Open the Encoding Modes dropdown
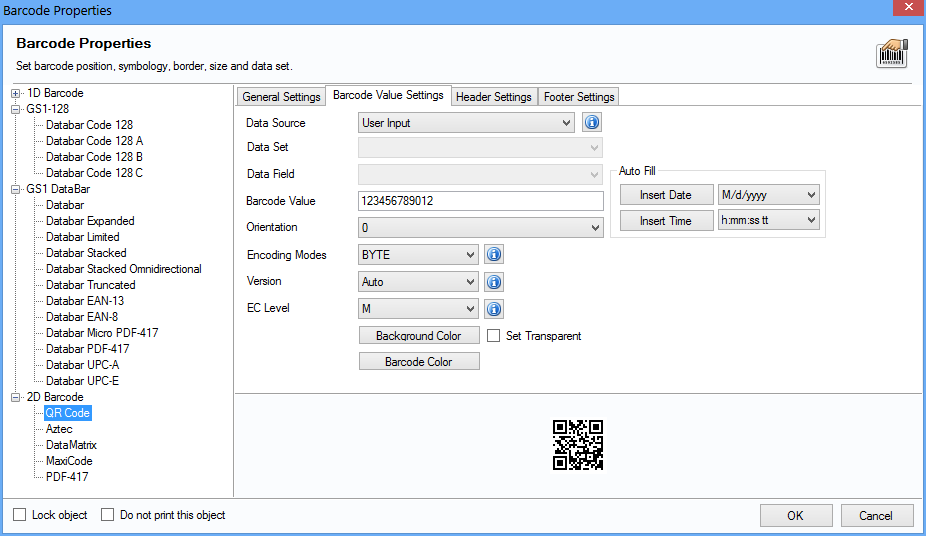926x536 pixels. coord(418,255)
